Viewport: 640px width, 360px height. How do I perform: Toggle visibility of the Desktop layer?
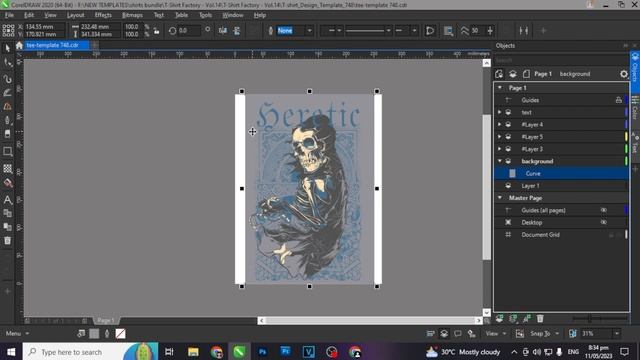[604, 222]
